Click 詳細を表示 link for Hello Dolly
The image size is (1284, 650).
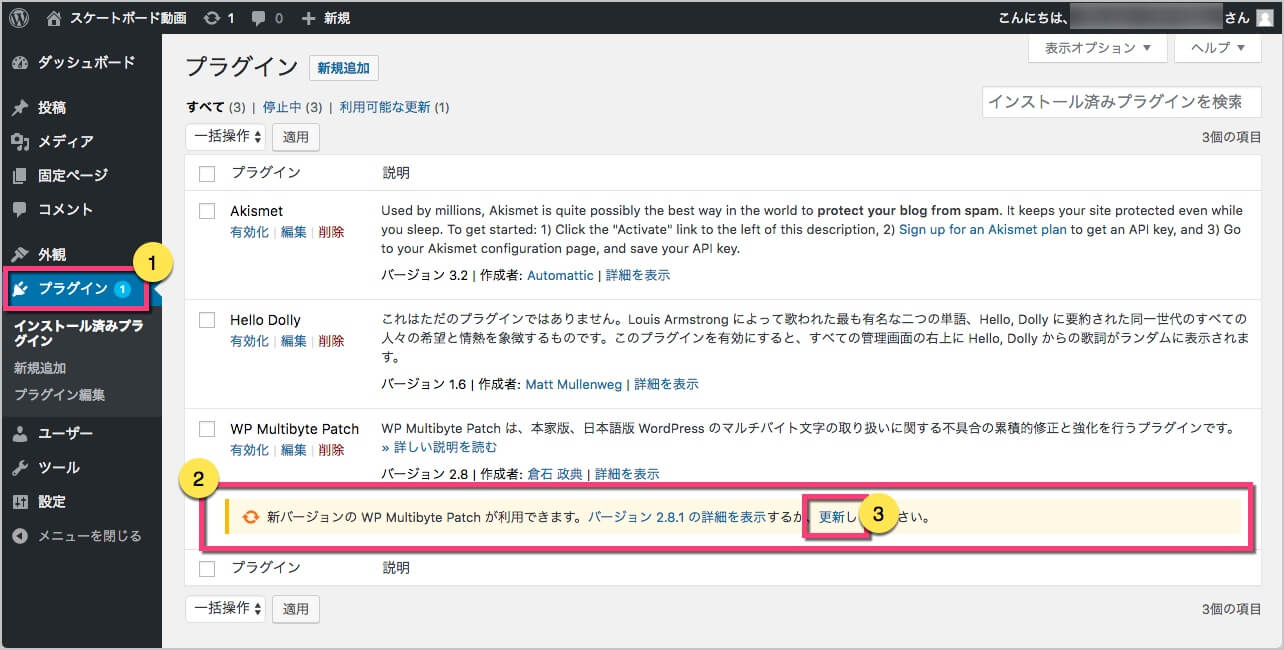click(x=667, y=384)
